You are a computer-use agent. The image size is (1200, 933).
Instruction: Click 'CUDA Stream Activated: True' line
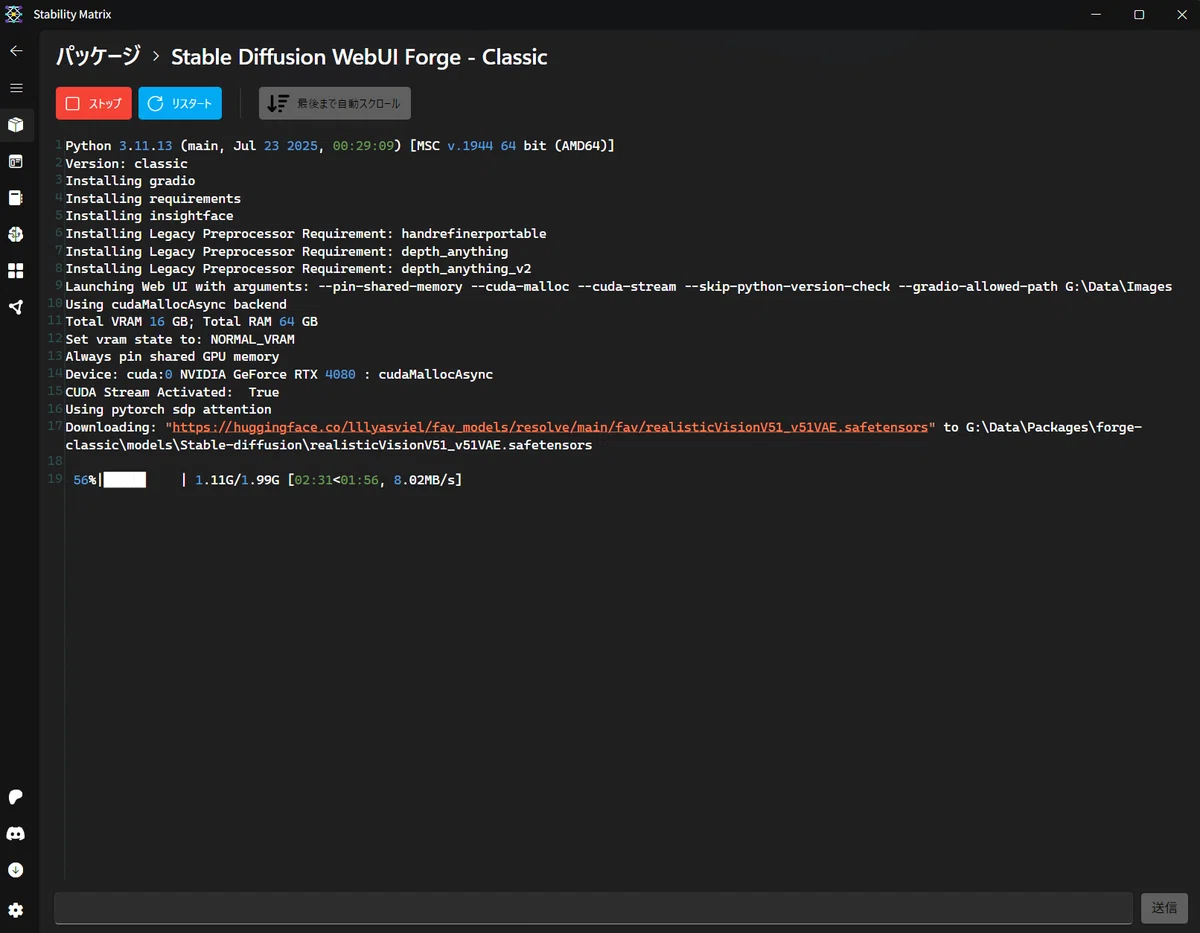point(172,392)
